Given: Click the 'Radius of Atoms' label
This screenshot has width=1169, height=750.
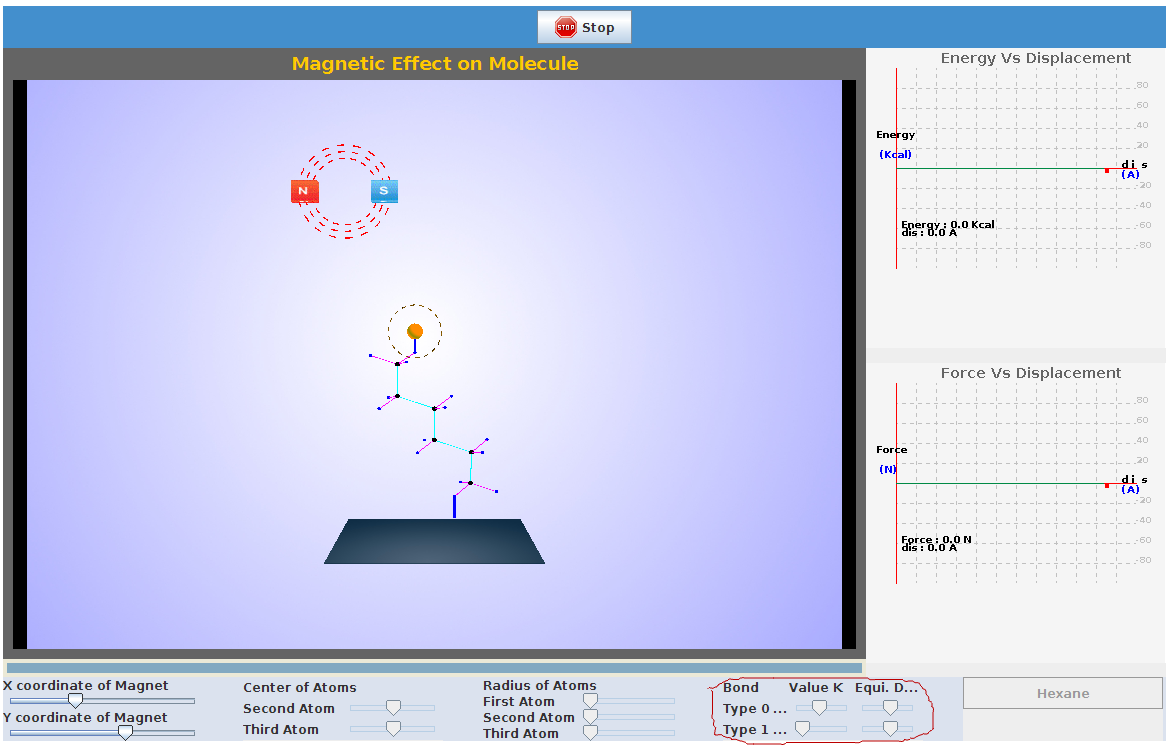Looking at the screenshot, I should click(540, 685).
